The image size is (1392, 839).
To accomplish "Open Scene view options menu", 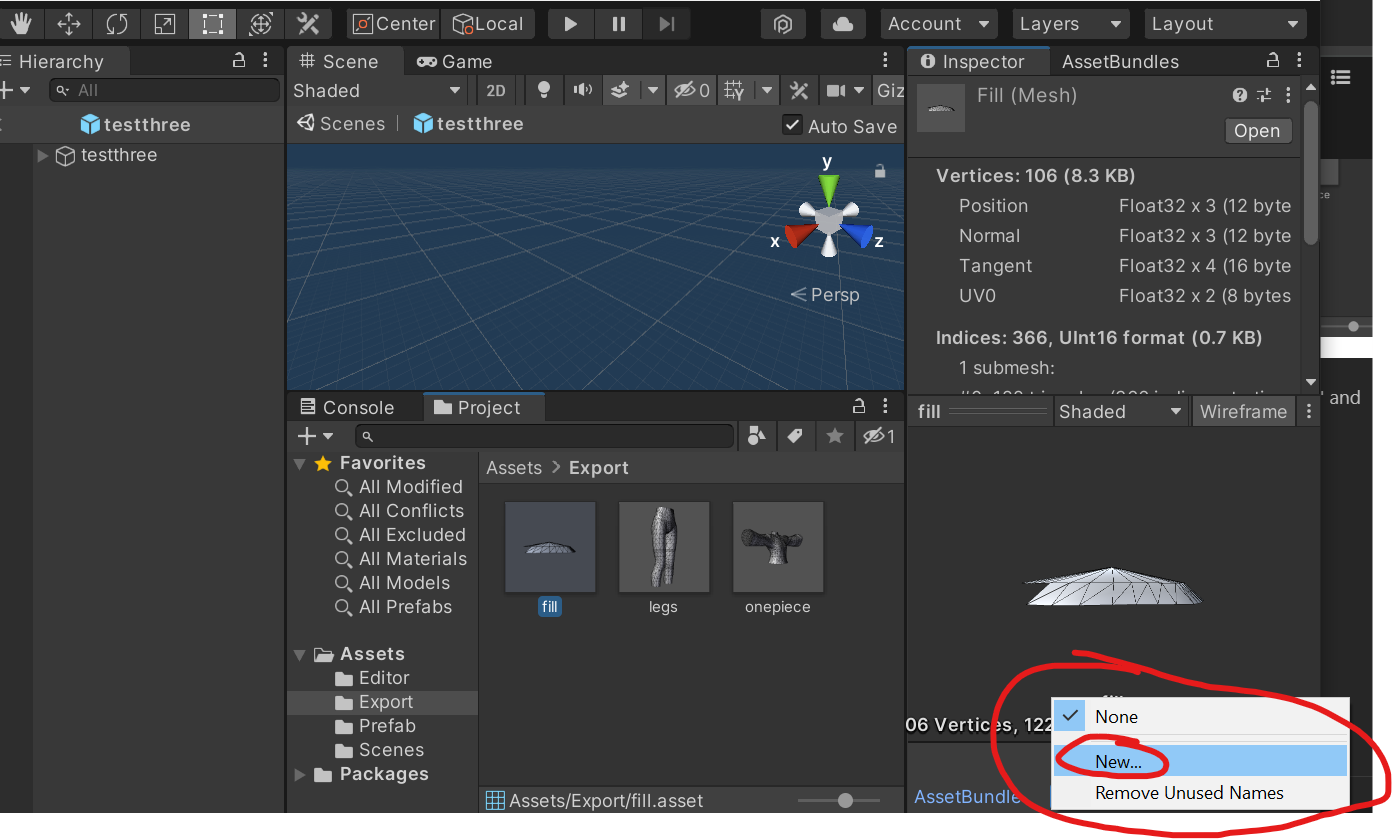I will [x=885, y=61].
